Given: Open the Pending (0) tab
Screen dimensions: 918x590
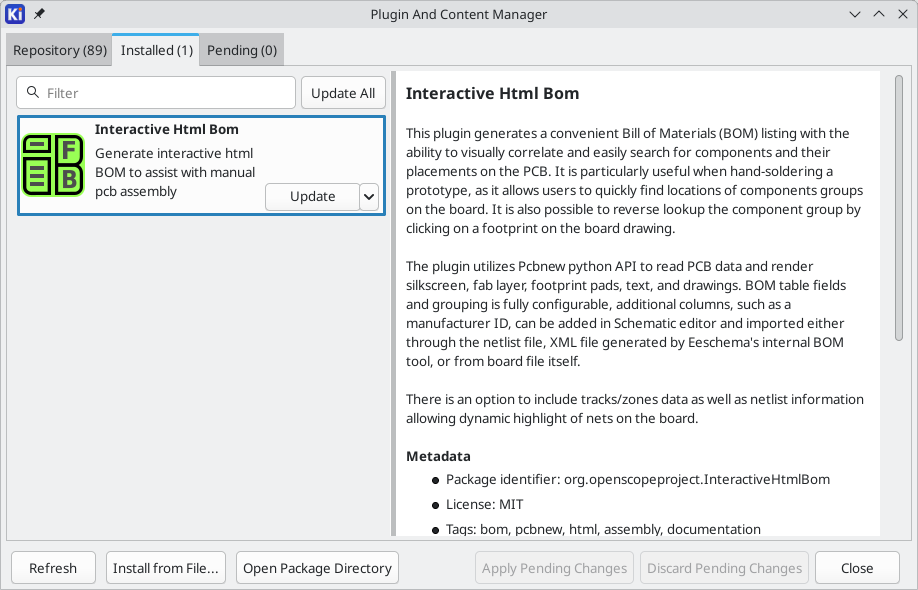Looking at the screenshot, I should pos(241,50).
